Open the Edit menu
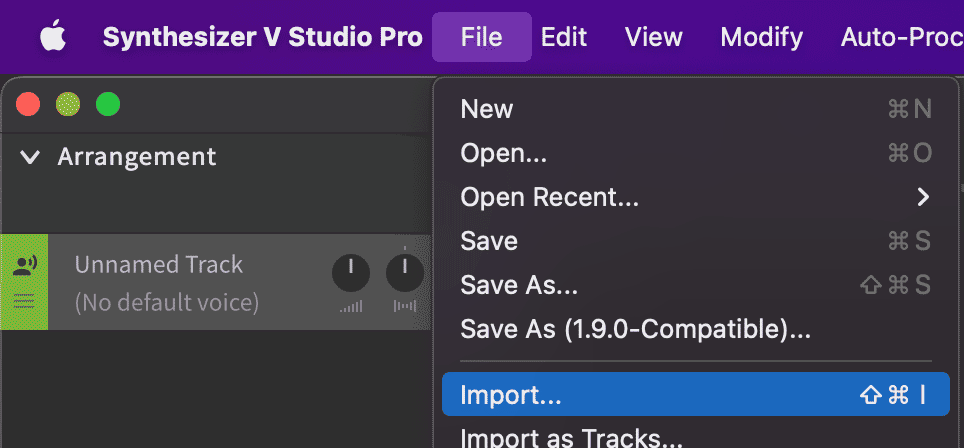Image resolution: width=964 pixels, height=448 pixels. coord(564,38)
